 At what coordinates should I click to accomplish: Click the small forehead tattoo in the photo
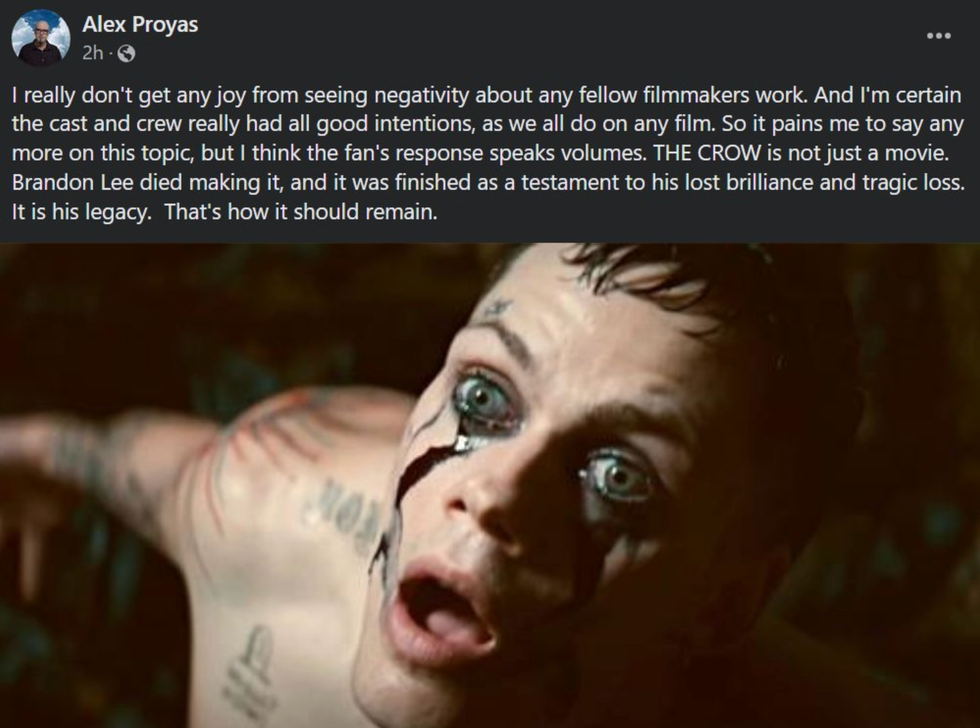[x=498, y=309]
